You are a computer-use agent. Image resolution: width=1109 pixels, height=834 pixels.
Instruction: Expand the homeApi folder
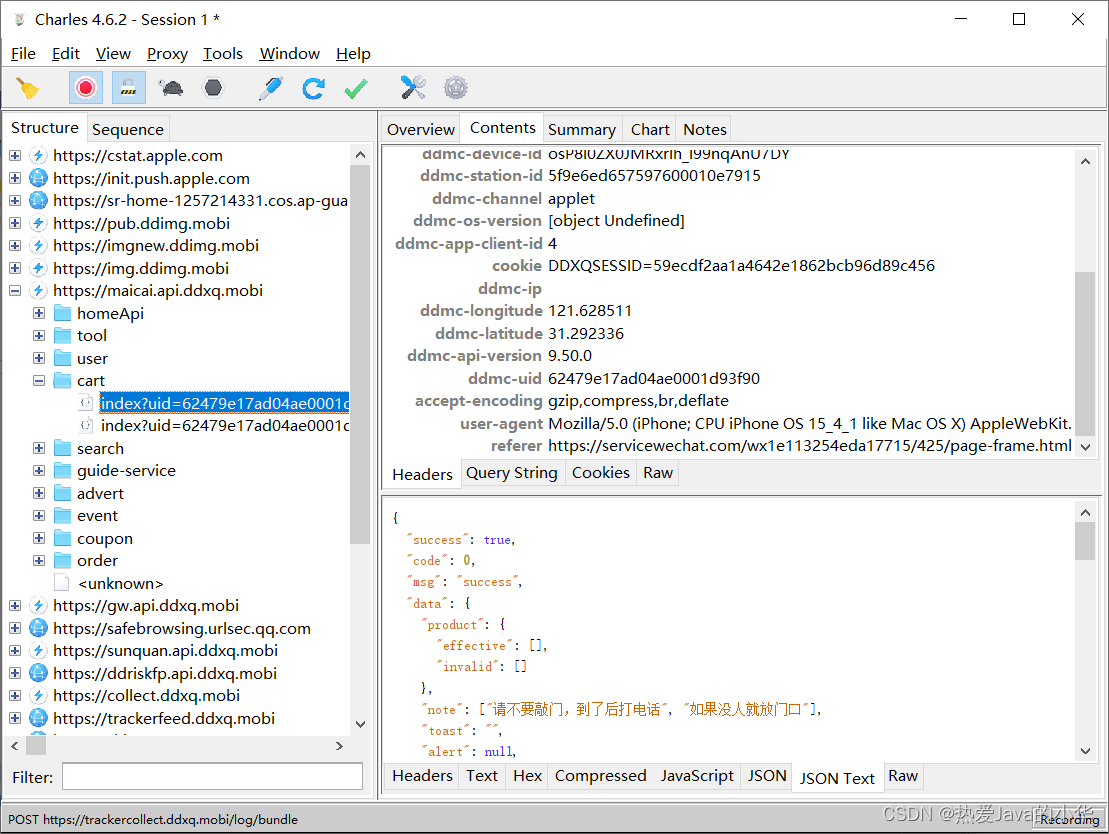pos(39,313)
